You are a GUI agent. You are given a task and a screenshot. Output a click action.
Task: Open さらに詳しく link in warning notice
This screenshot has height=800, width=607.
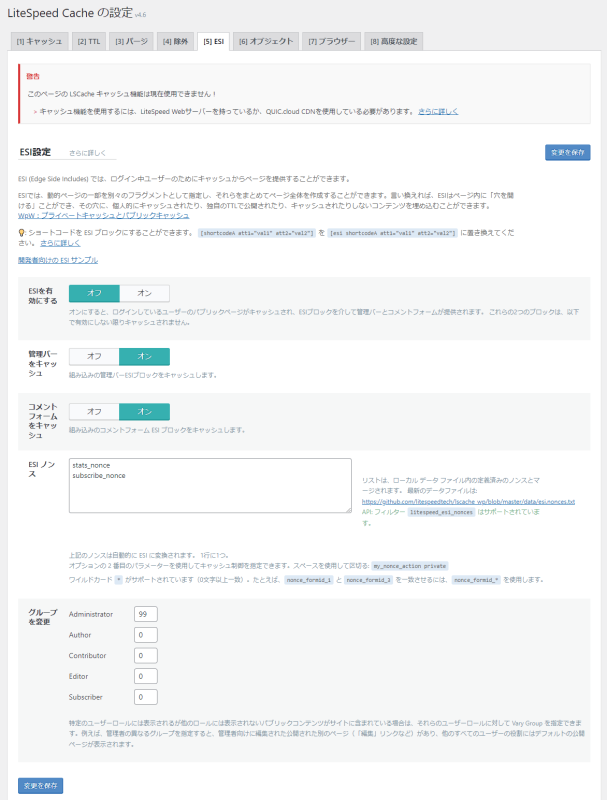[438, 111]
